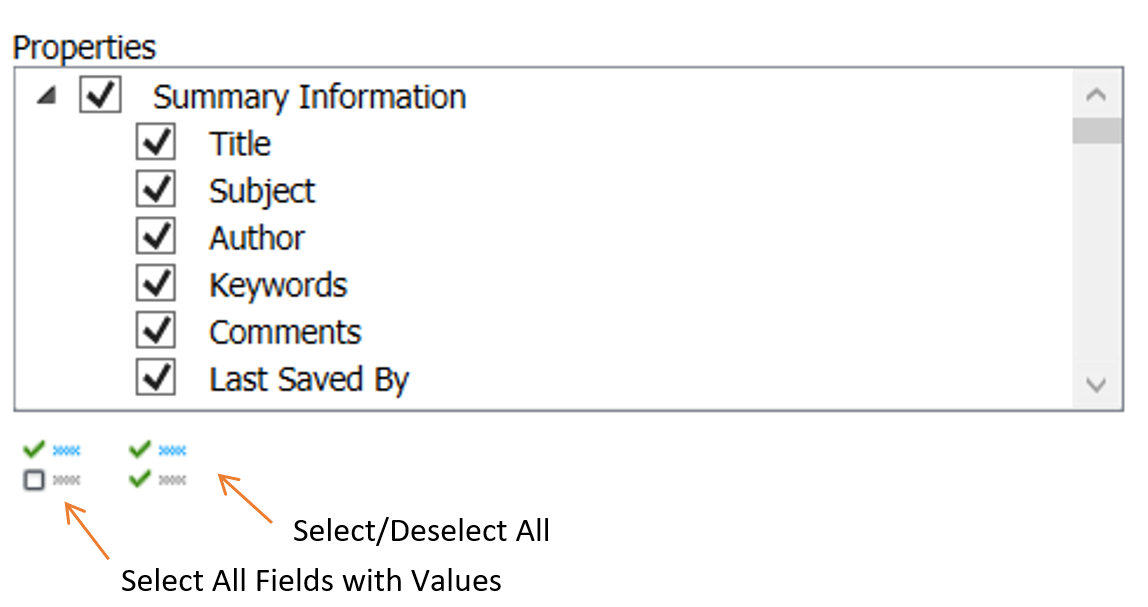1148x607 pixels.
Task: Select the Last Saved By item label
Action: coord(309,380)
